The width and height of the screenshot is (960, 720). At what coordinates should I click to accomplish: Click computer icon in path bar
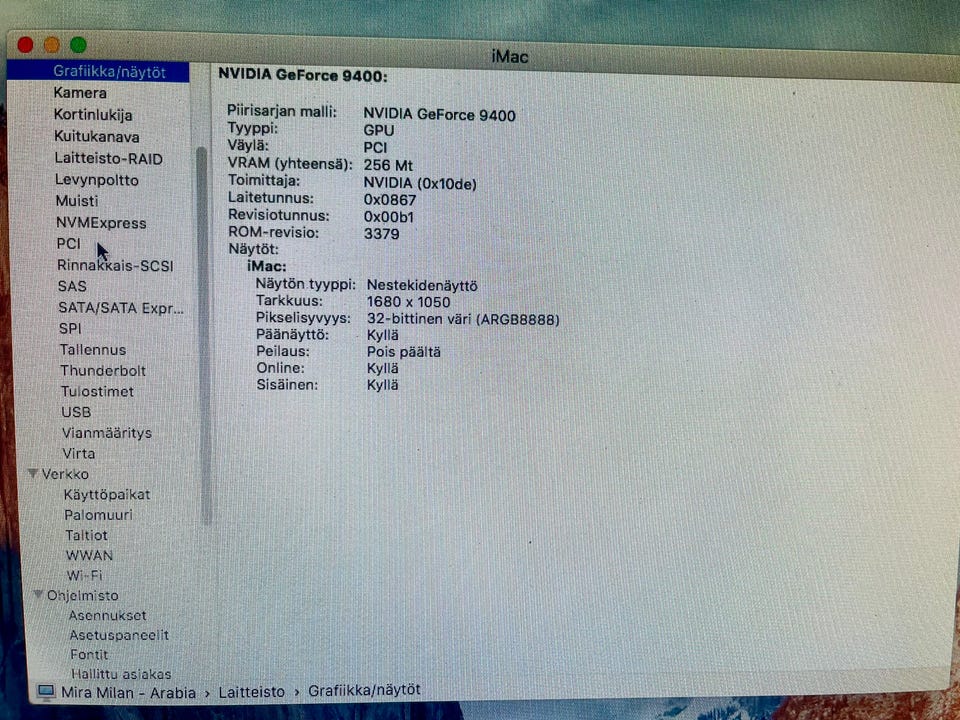45,692
